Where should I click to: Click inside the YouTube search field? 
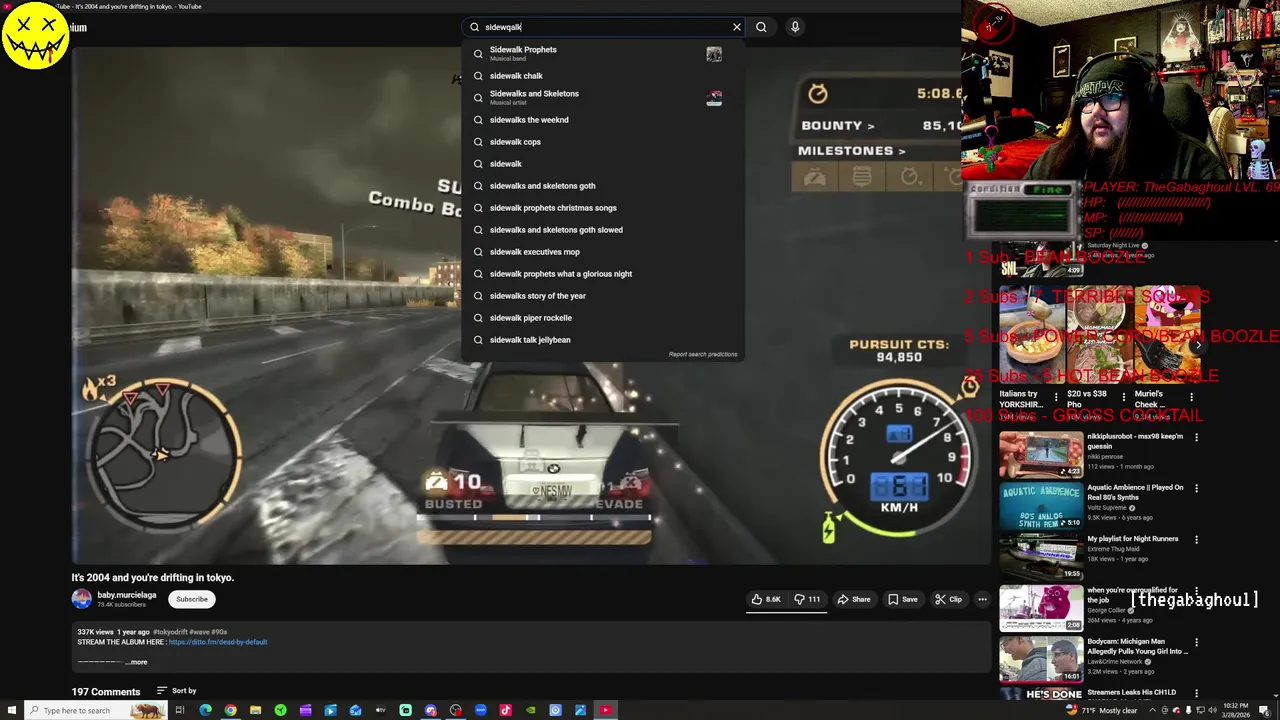tap(605, 27)
